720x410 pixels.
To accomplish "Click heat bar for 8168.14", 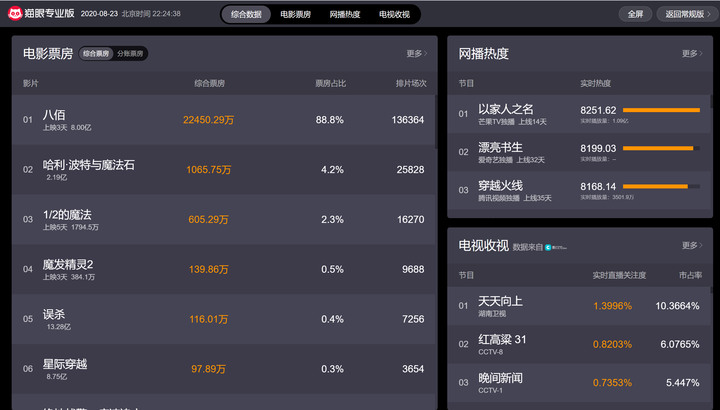I will 662,186.
